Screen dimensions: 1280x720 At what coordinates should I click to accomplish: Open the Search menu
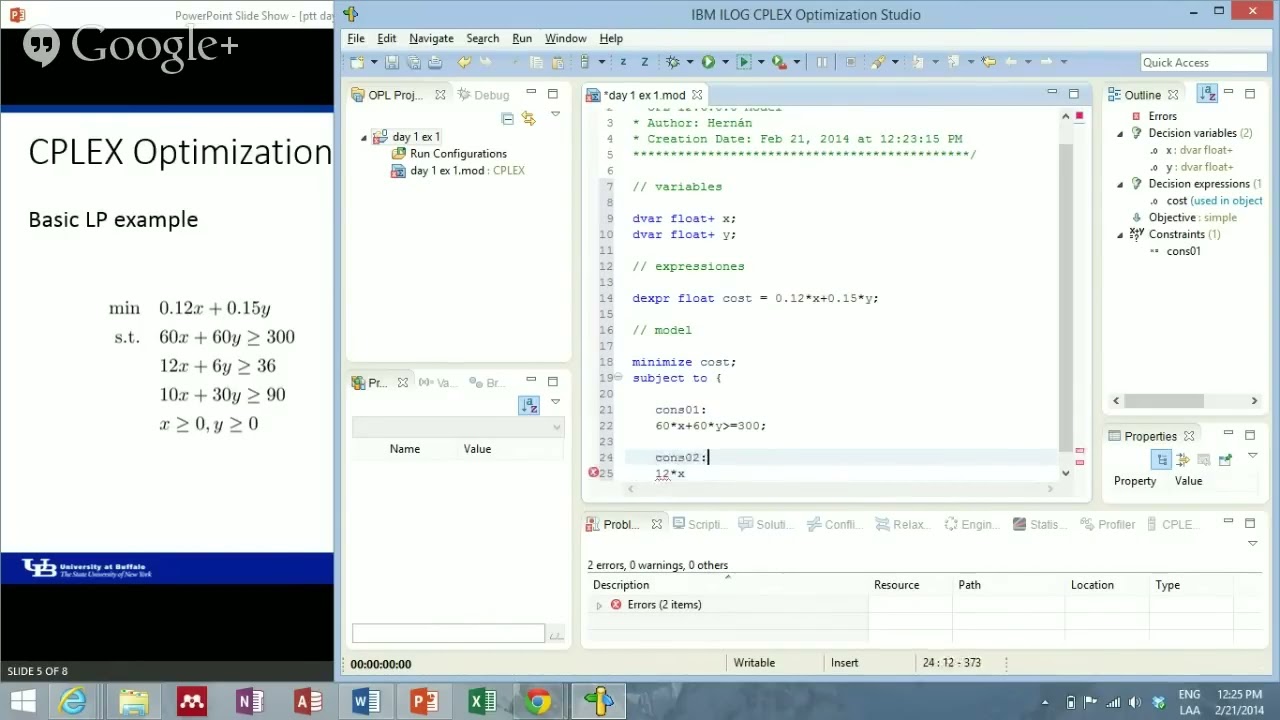click(x=482, y=38)
